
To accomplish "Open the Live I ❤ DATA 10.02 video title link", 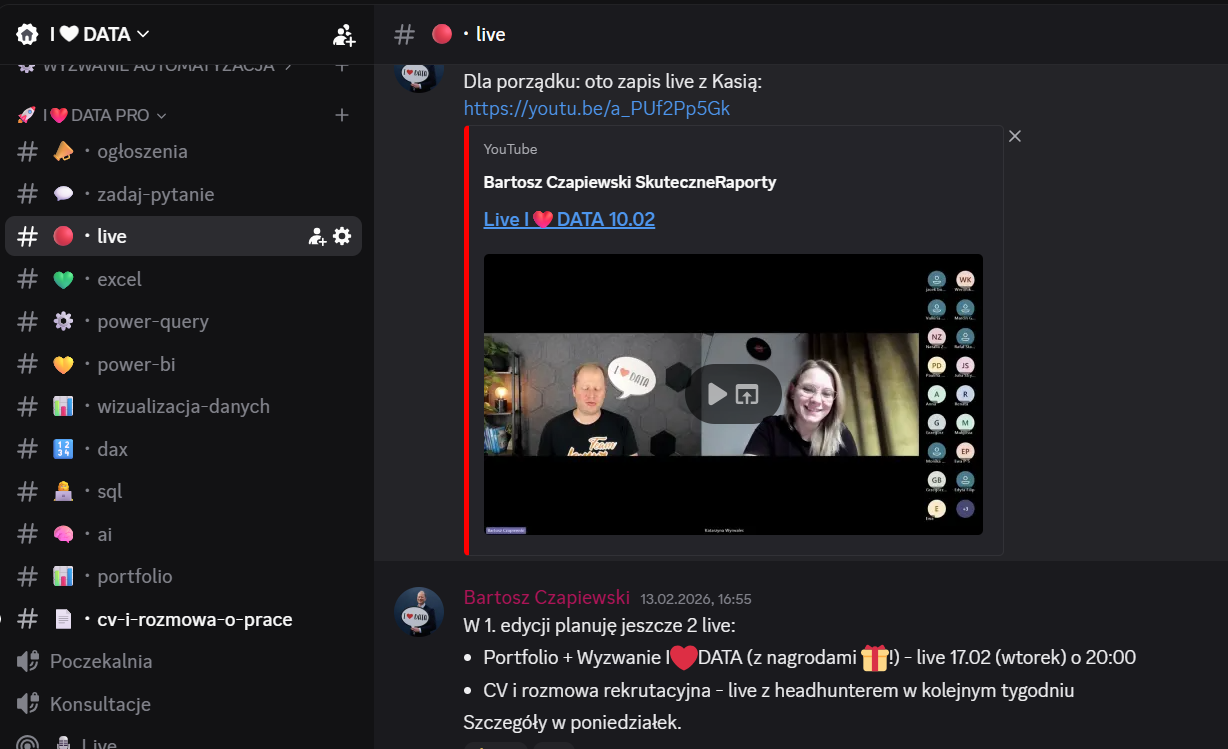I will pyautogui.click(x=569, y=219).
